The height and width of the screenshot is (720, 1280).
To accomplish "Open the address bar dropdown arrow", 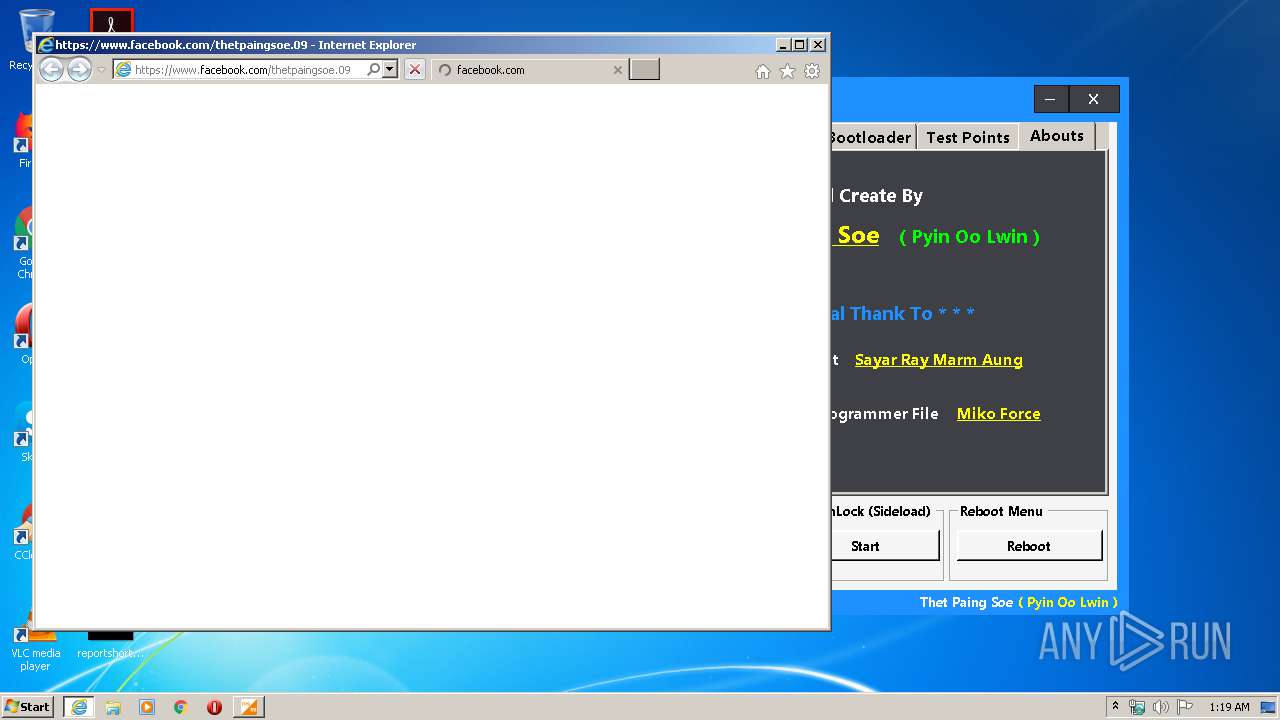I will tap(390, 70).
